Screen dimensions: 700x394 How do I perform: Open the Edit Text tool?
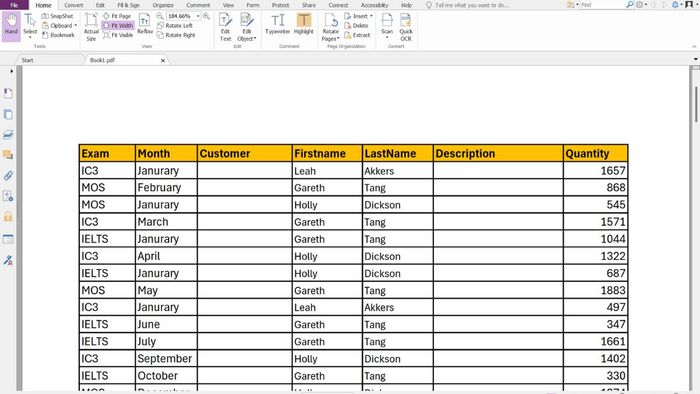tap(225, 27)
